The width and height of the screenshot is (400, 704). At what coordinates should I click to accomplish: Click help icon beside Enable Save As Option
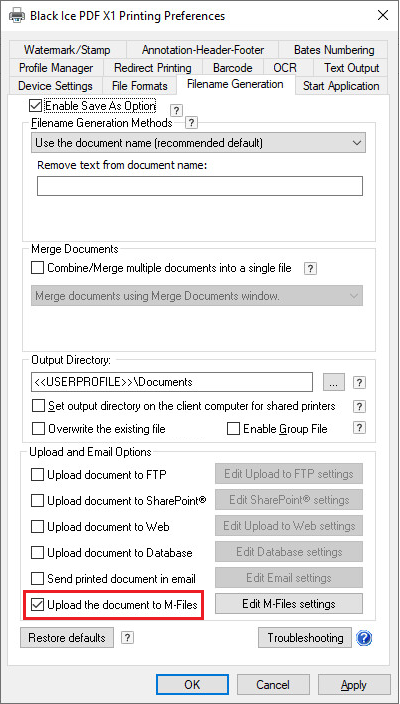tap(177, 110)
